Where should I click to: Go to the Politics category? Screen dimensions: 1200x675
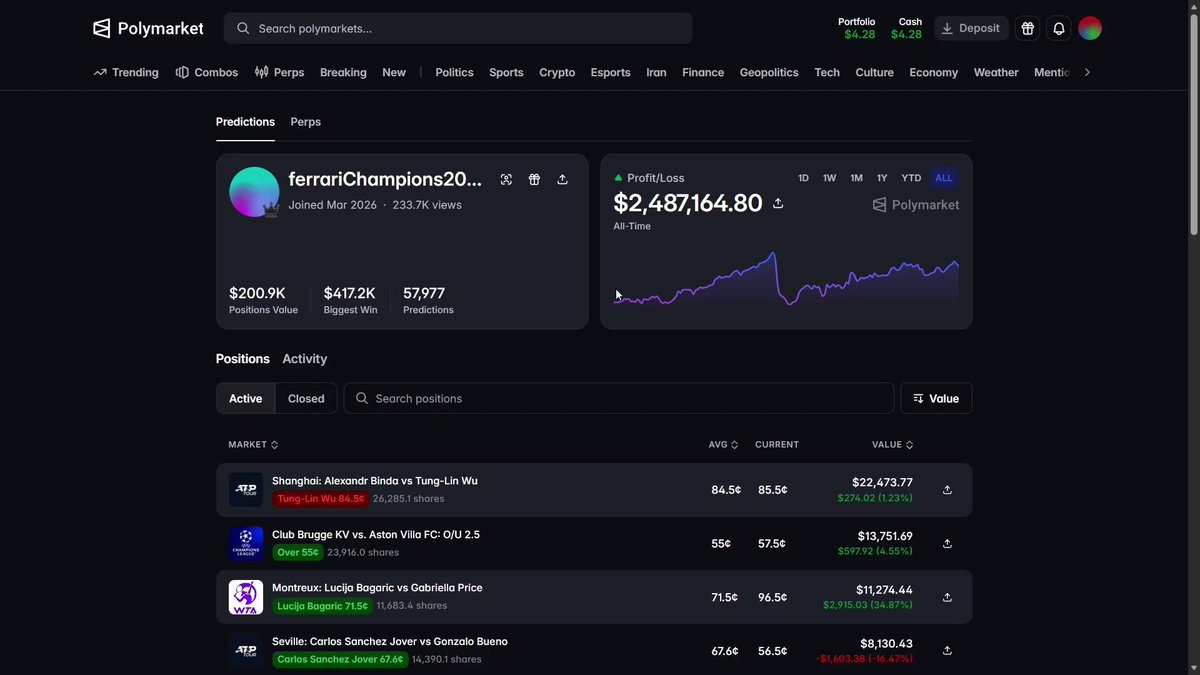coord(454,72)
